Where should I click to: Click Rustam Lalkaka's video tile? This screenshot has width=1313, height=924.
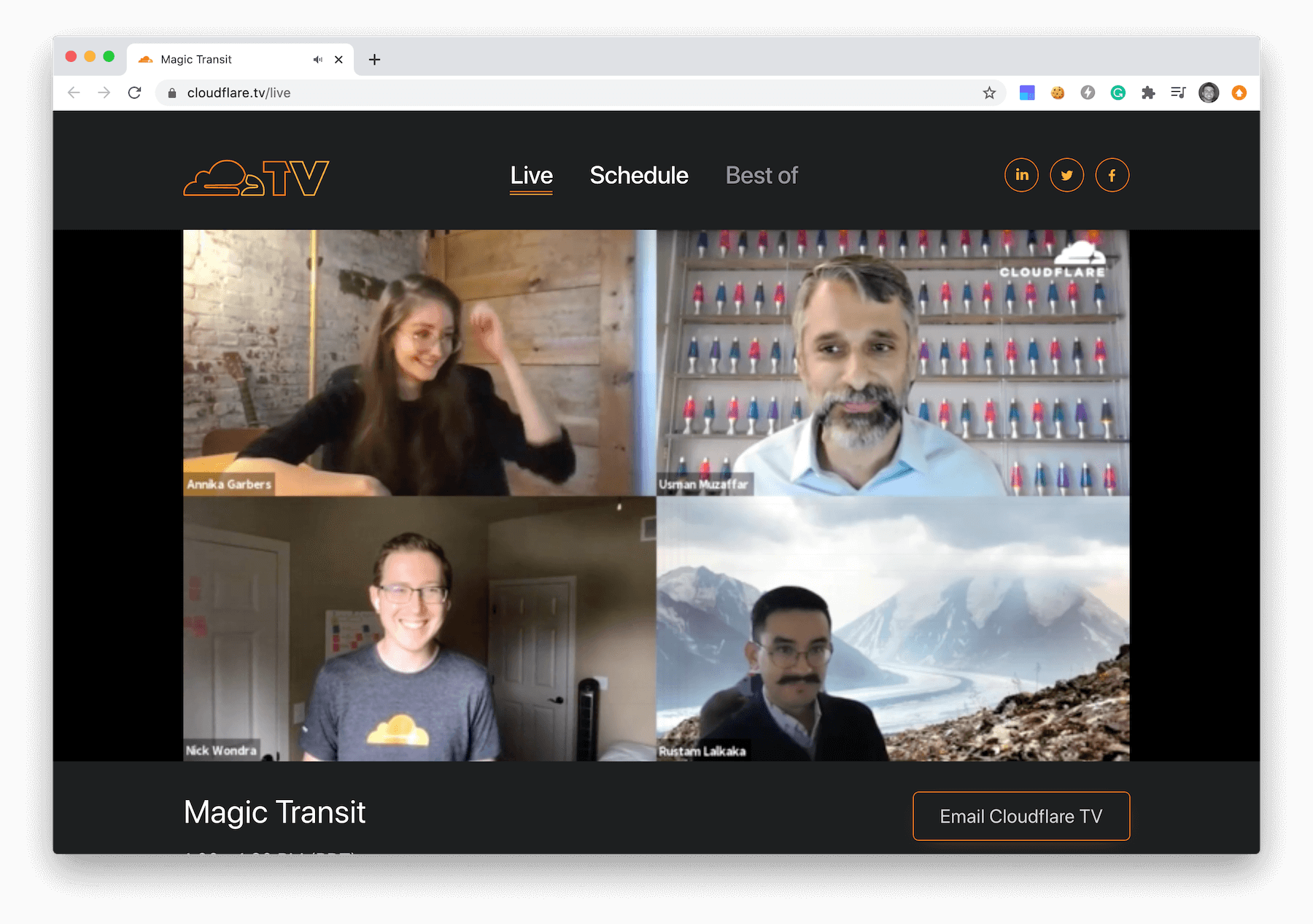click(893, 629)
